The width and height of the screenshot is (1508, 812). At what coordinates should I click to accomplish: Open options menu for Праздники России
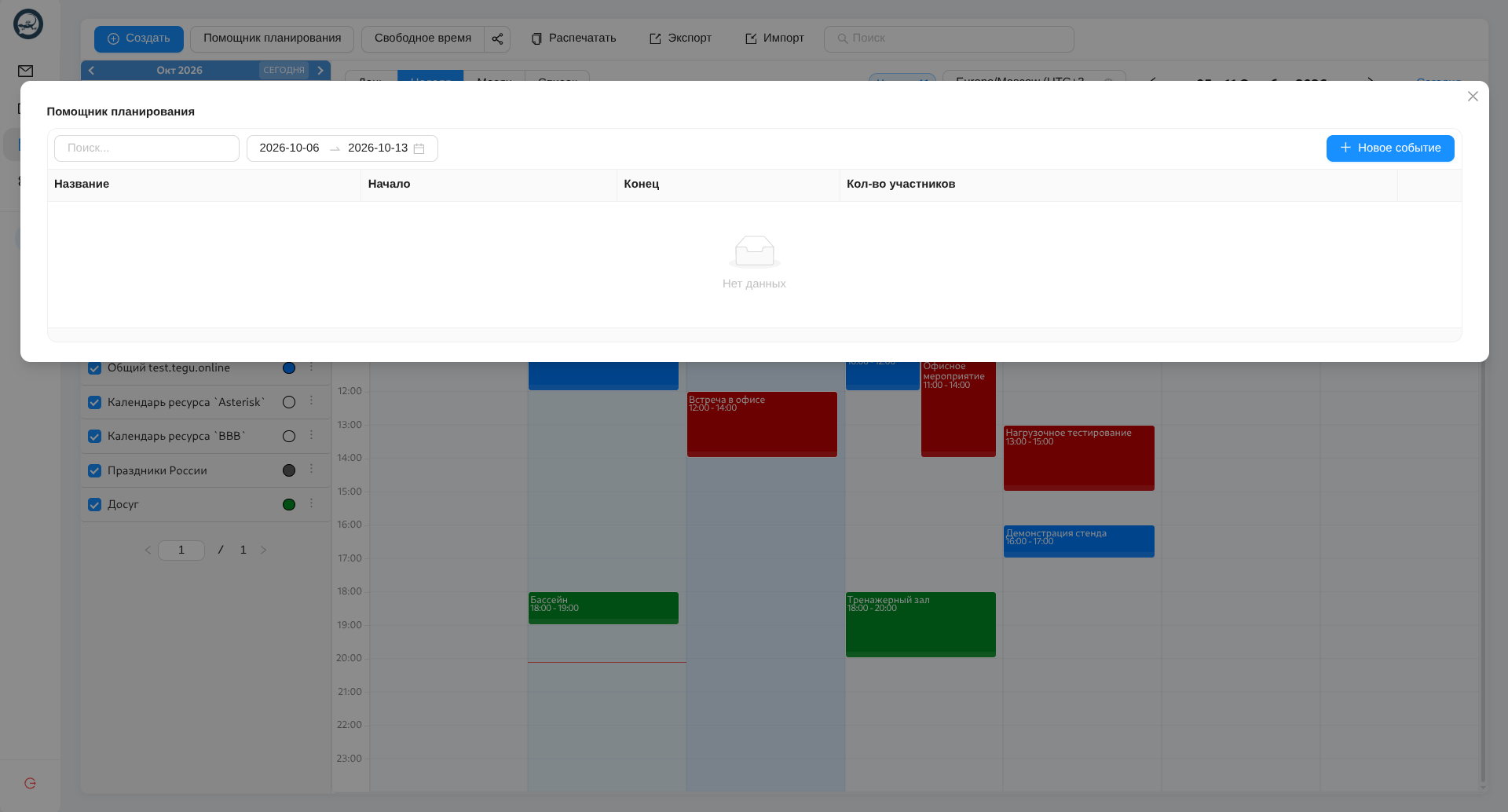pos(311,470)
